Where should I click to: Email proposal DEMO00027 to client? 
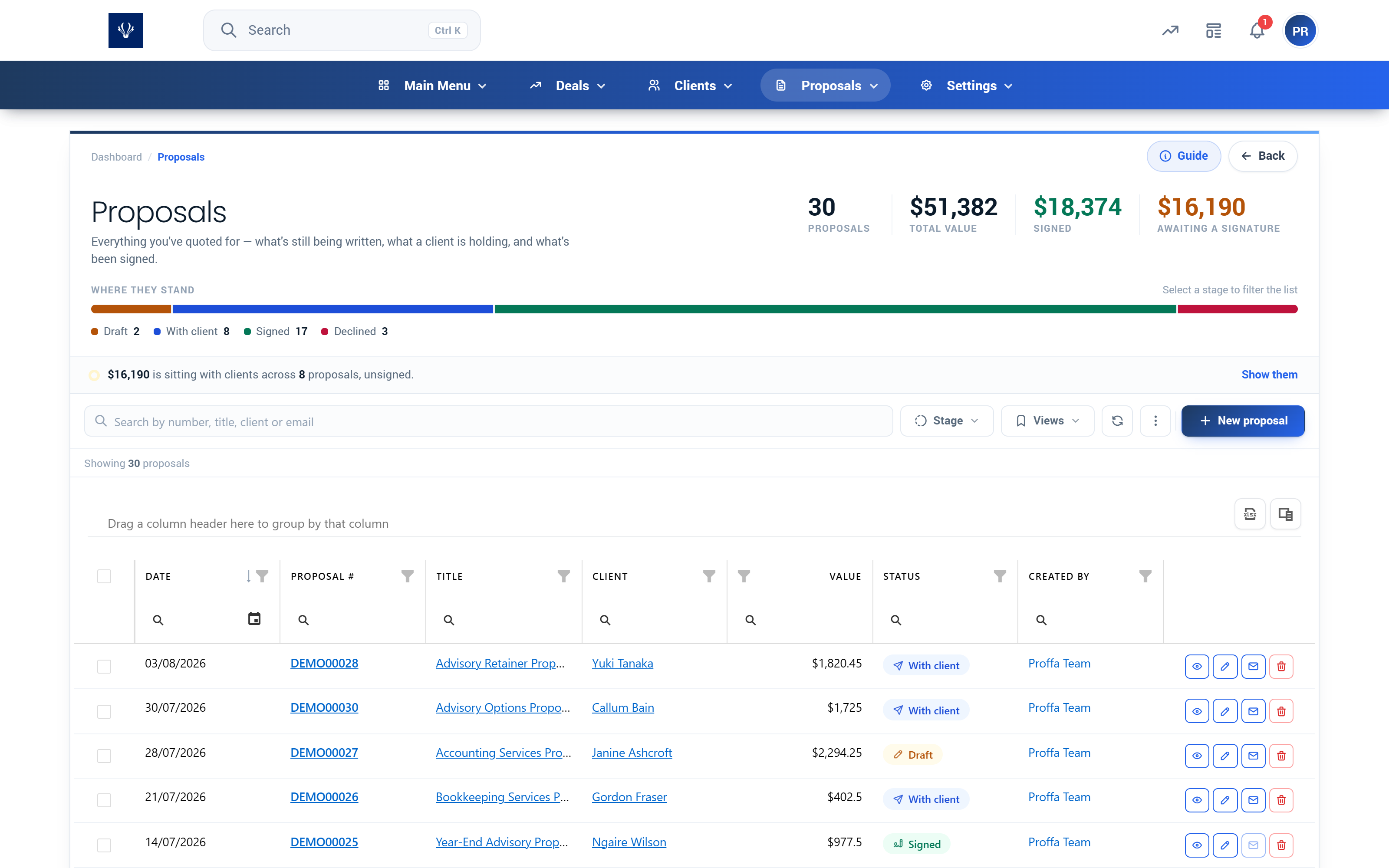[1254, 756]
